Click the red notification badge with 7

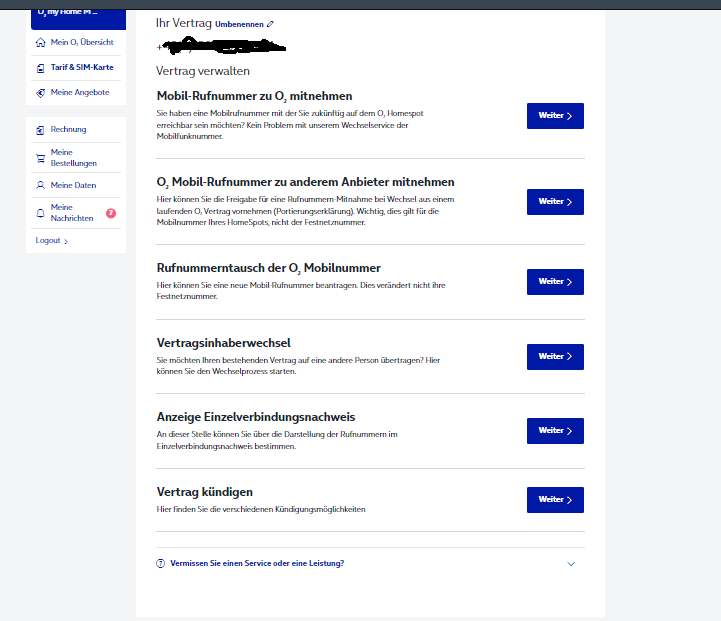[111, 213]
